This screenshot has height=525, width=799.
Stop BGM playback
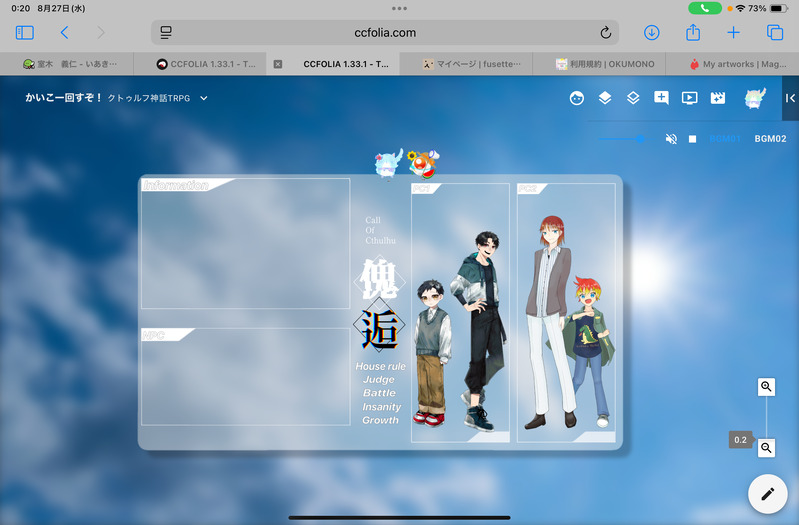[692, 139]
